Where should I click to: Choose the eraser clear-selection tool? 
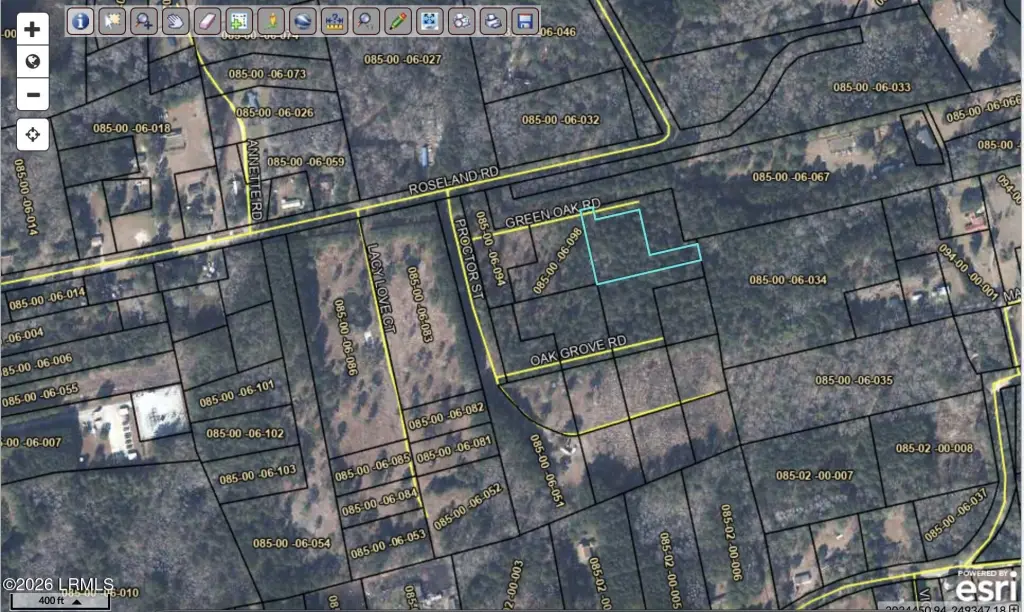pos(207,20)
